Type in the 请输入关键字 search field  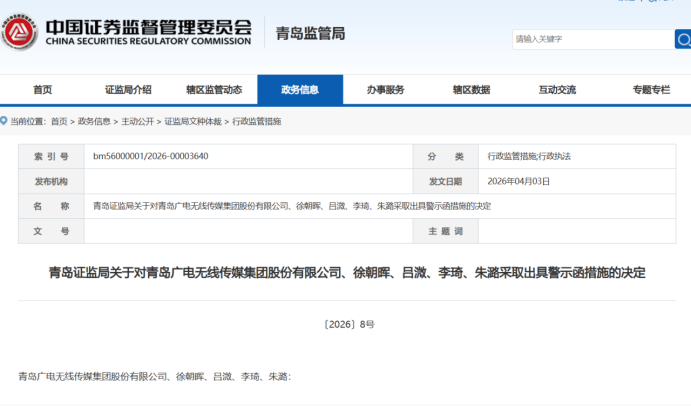[x=592, y=39]
